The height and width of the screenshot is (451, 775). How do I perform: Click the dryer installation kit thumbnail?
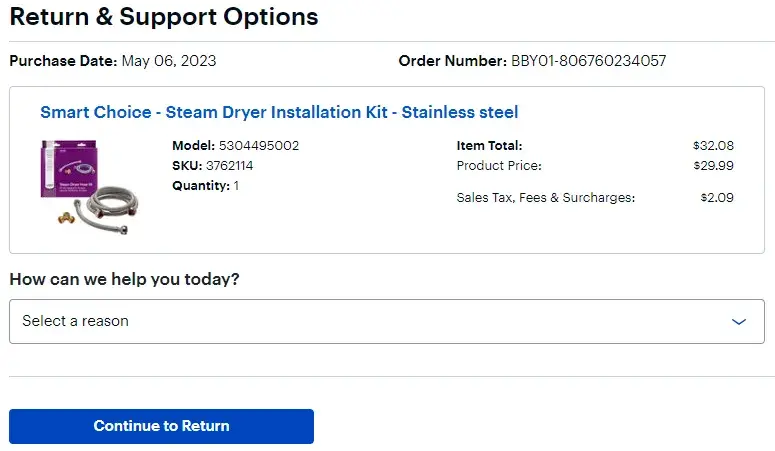(x=88, y=187)
